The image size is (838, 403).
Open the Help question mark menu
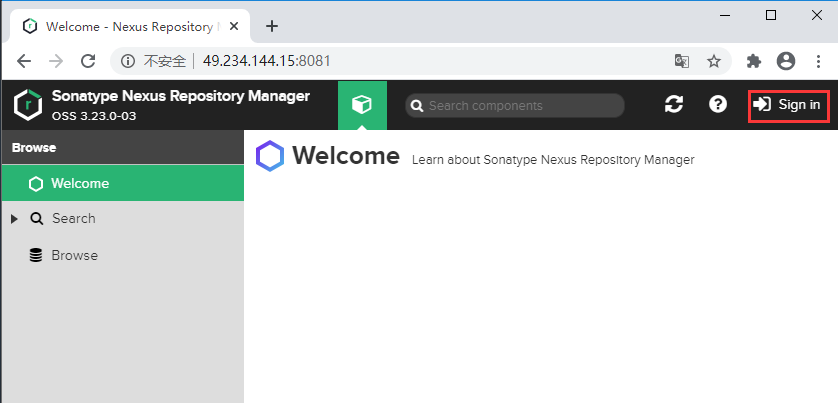(717, 104)
